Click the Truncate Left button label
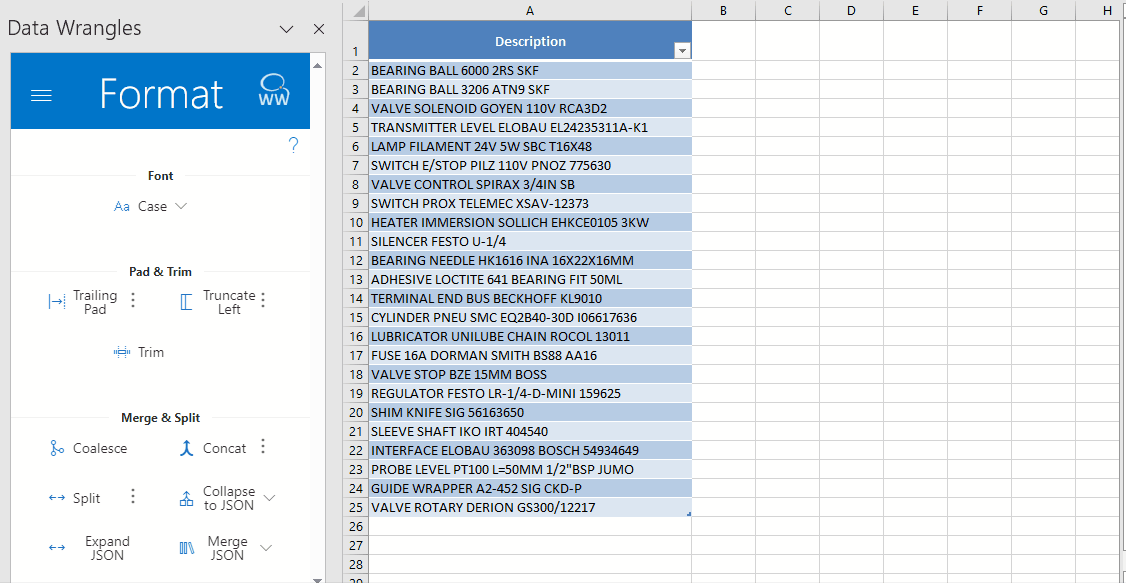 (229, 302)
